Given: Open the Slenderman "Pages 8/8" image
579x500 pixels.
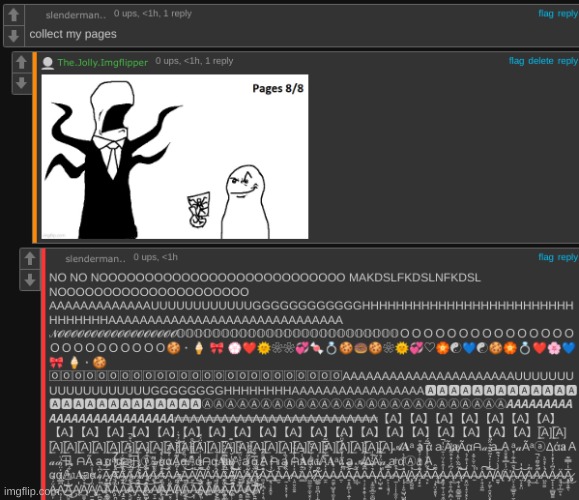Looking at the screenshot, I should 175,157.
